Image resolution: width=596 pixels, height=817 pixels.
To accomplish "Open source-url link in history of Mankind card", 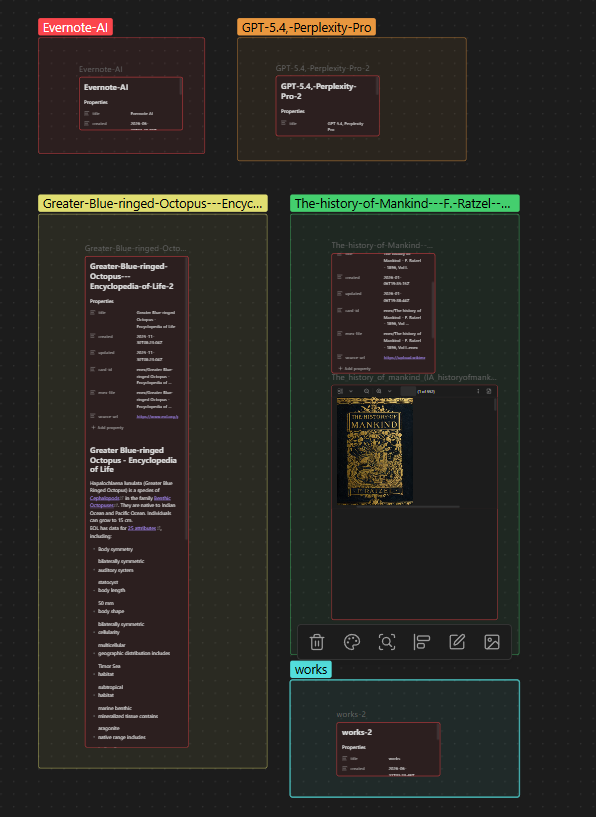I will pos(404,358).
